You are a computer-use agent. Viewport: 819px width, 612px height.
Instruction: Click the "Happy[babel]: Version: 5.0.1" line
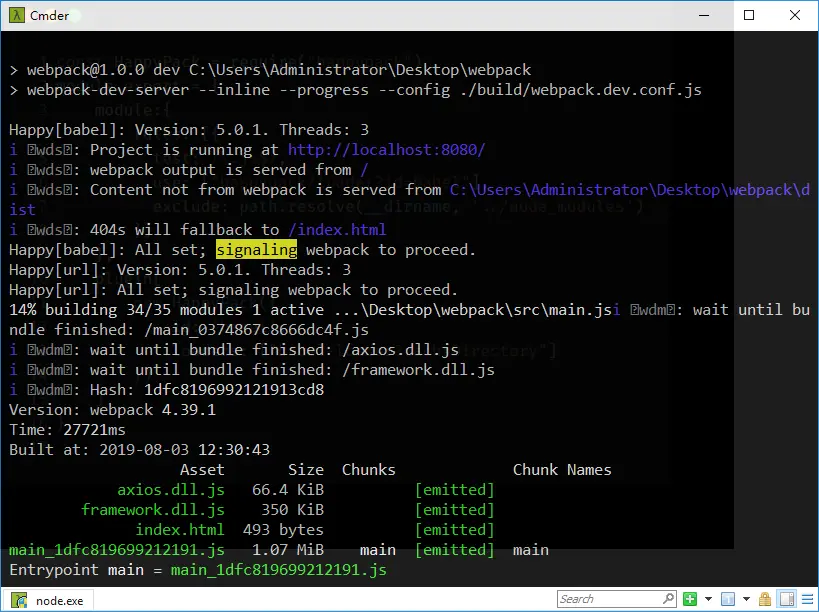pyautogui.click(x=189, y=130)
